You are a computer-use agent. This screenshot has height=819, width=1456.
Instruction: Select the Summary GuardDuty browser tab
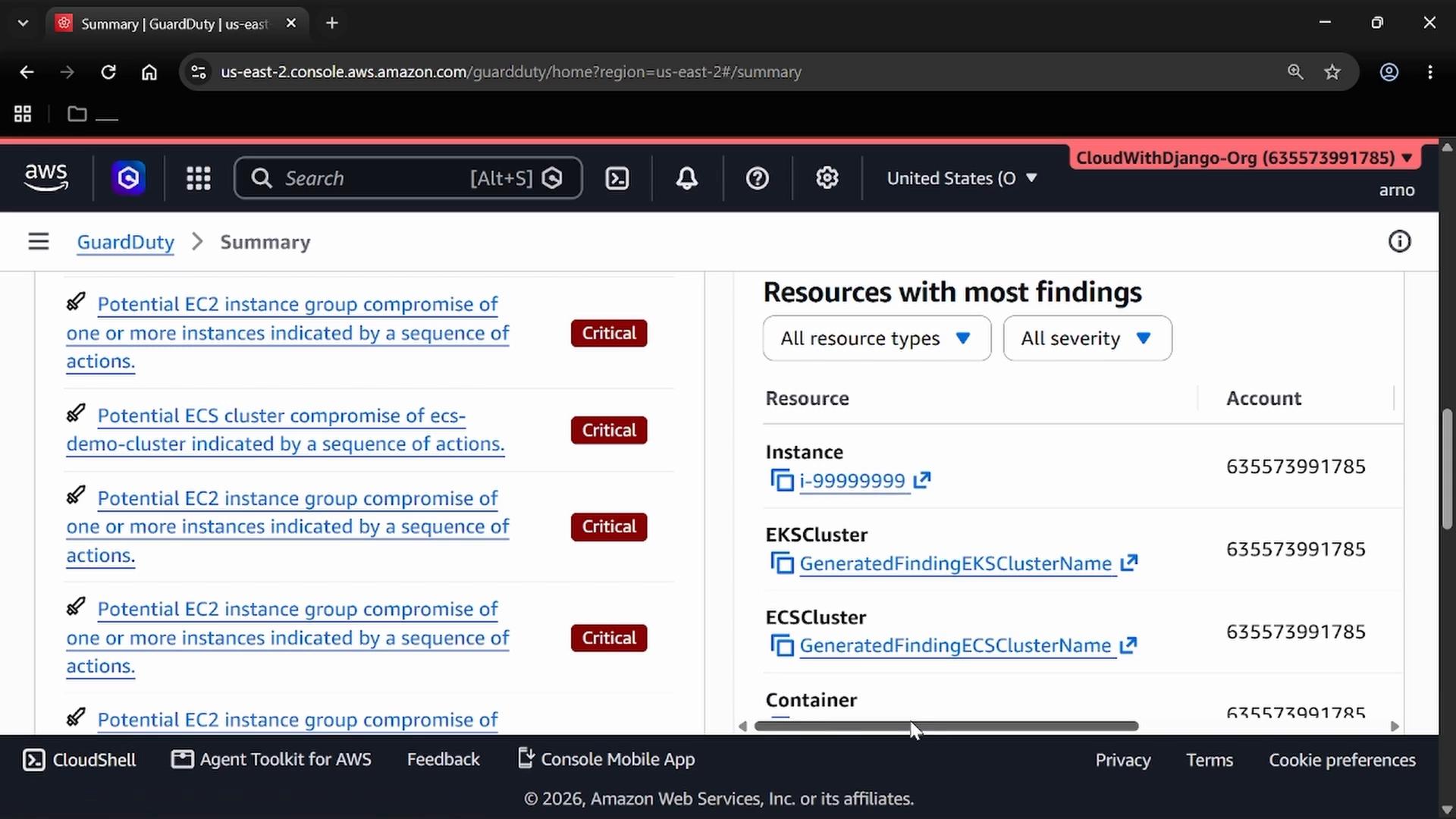click(x=178, y=24)
